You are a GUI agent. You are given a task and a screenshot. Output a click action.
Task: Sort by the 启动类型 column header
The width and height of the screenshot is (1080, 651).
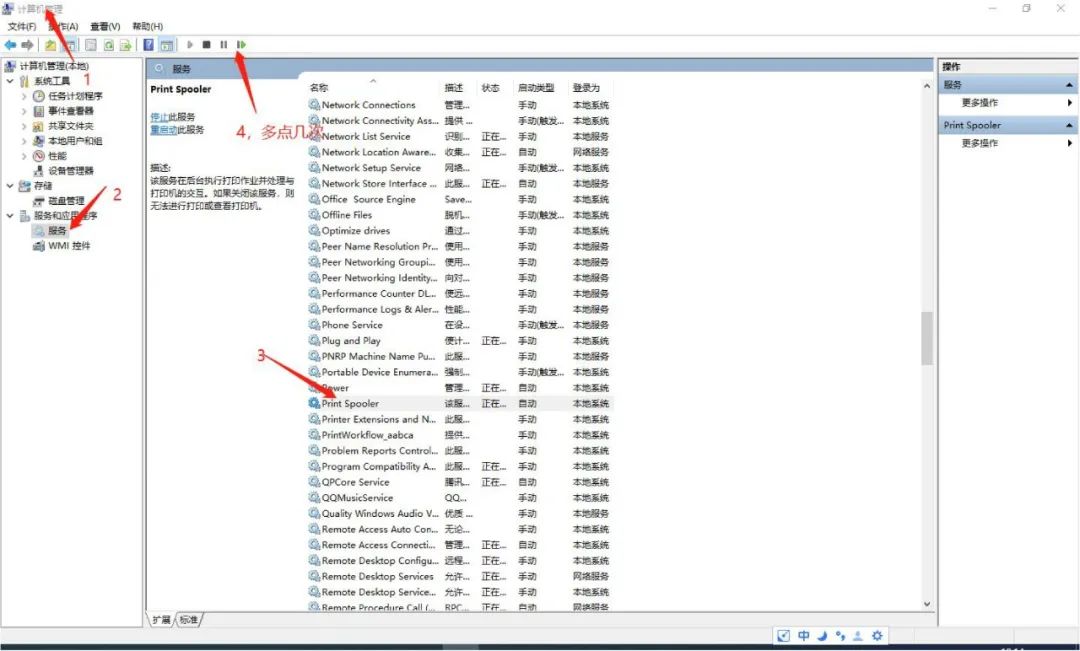[536, 87]
